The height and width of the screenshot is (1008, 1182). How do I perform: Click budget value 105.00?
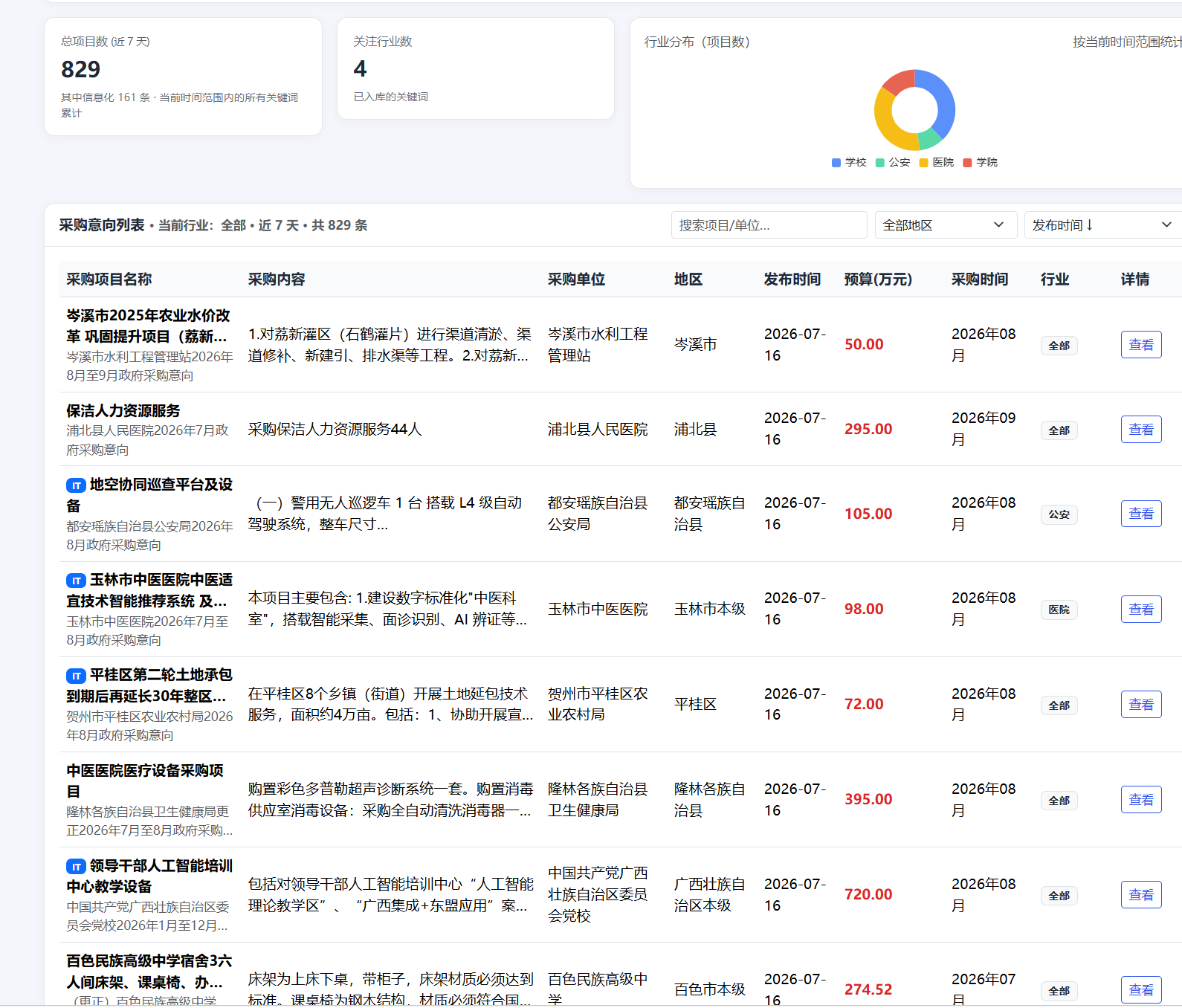tap(868, 514)
